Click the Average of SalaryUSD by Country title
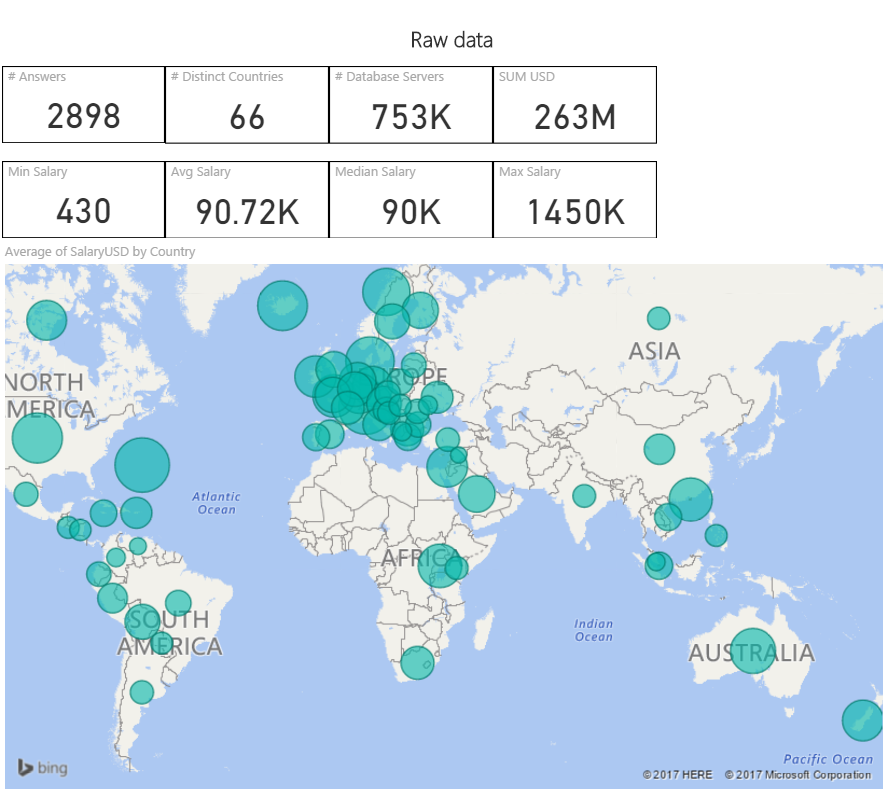 (x=100, y=251)
